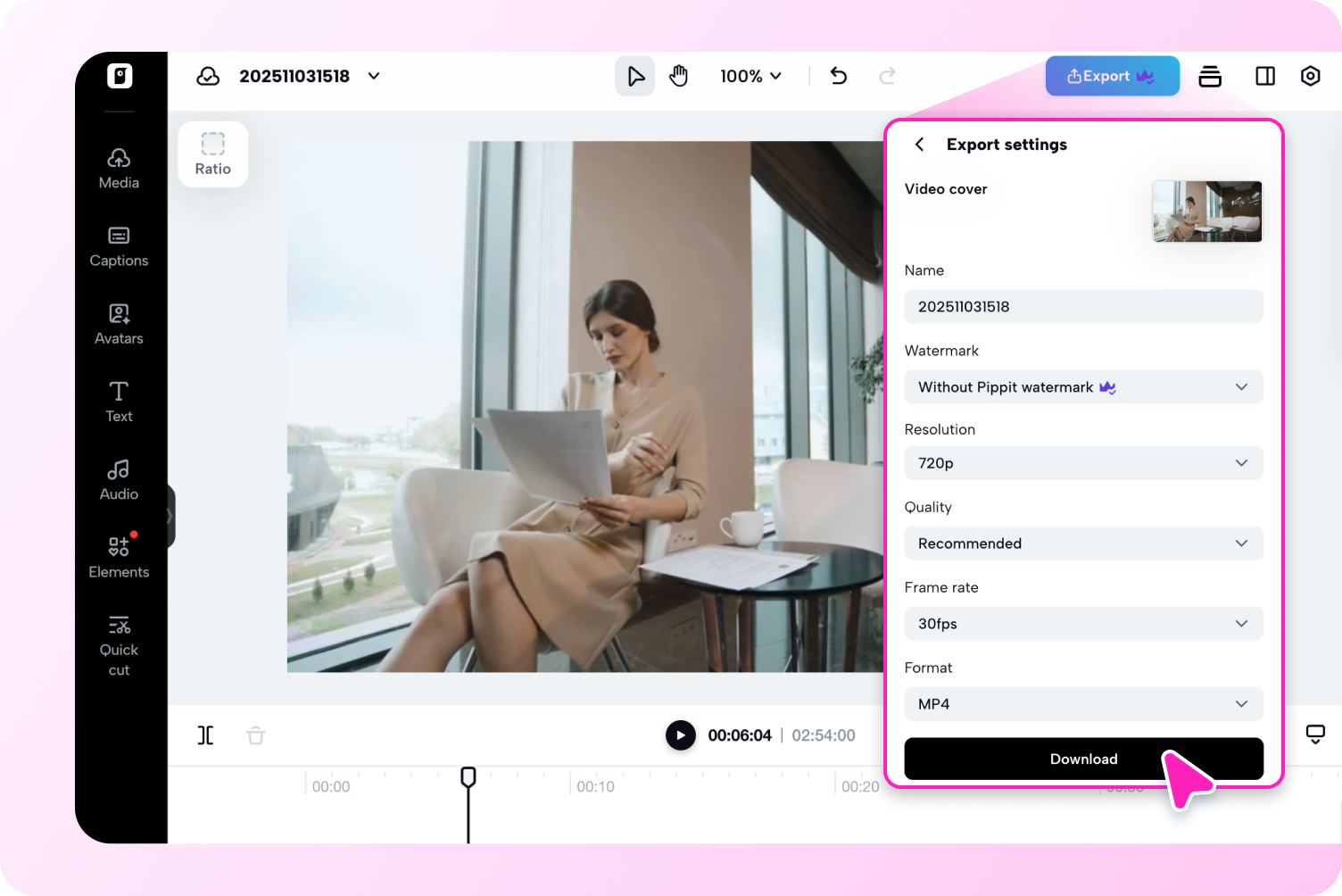Image resolution: width=1342 pixels, height=896 pixels.
Task: Click the Name input field
Action: (1083, 307)
